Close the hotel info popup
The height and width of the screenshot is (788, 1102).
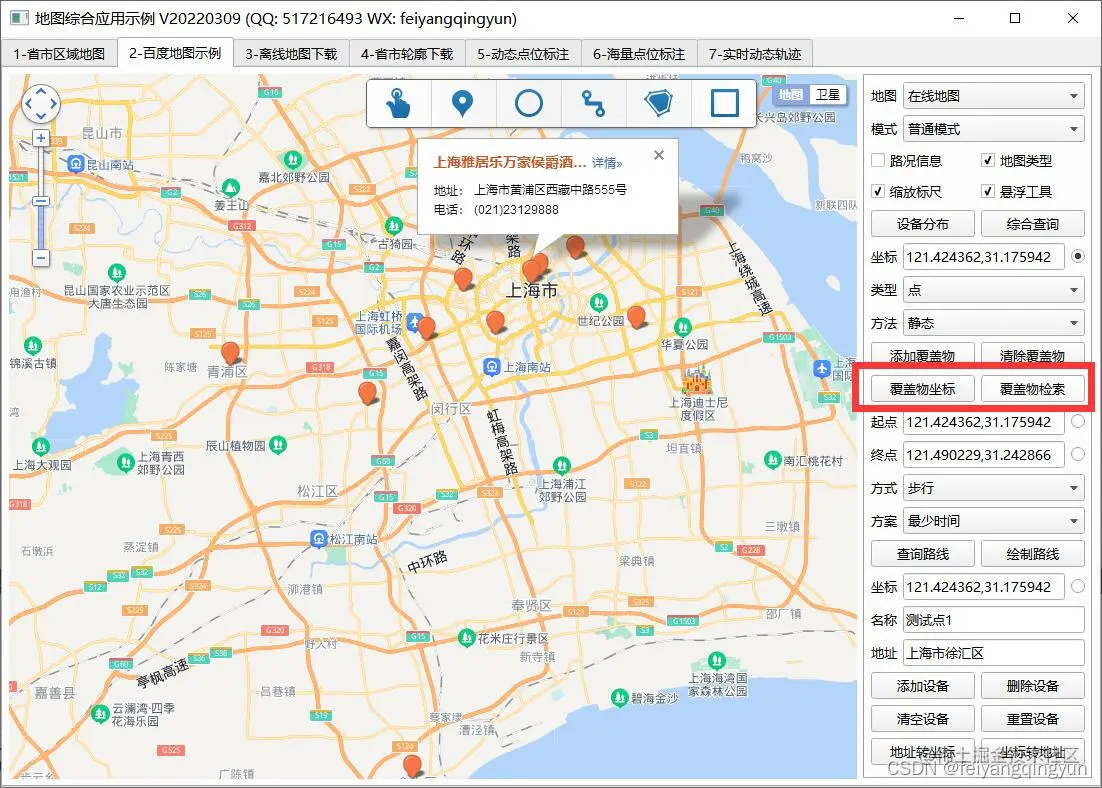tap(659, 155)
